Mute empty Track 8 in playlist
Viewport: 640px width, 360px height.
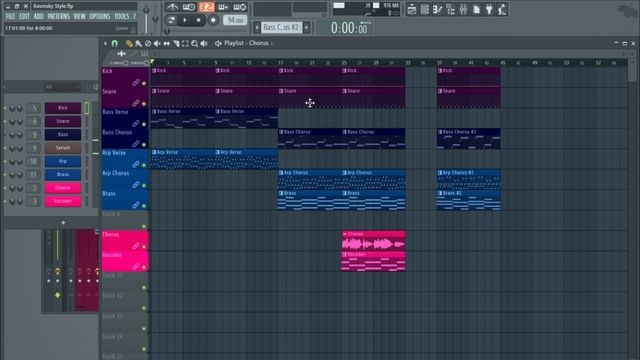(144, 226)
